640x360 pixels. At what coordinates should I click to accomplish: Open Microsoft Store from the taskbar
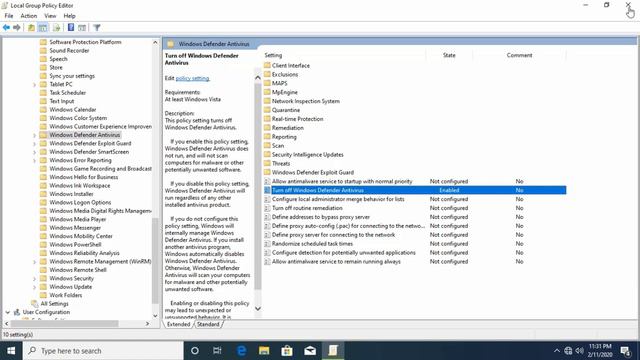coord(287,351)
